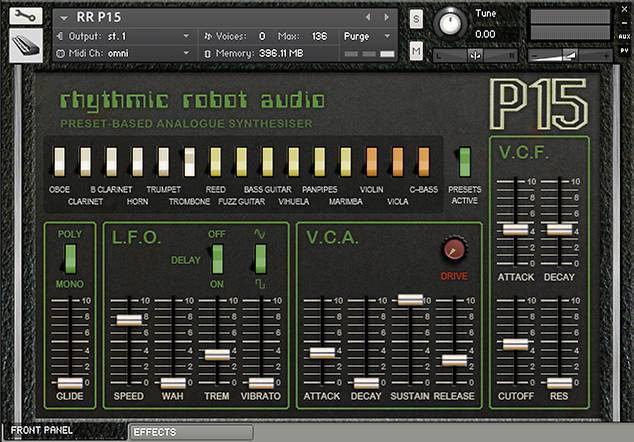Click the LFO TREM slider handle
The image size is (634, 442).
[217, 355]
